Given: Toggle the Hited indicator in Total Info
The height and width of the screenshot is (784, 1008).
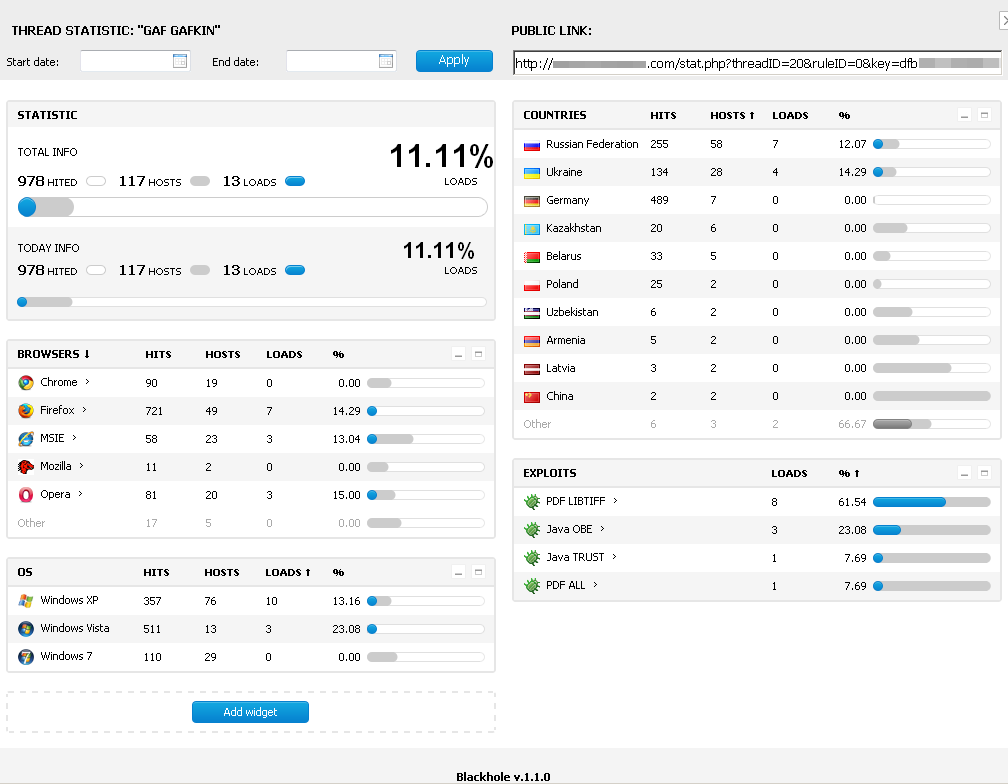Looking at the screenshot, I should (96, 181).
